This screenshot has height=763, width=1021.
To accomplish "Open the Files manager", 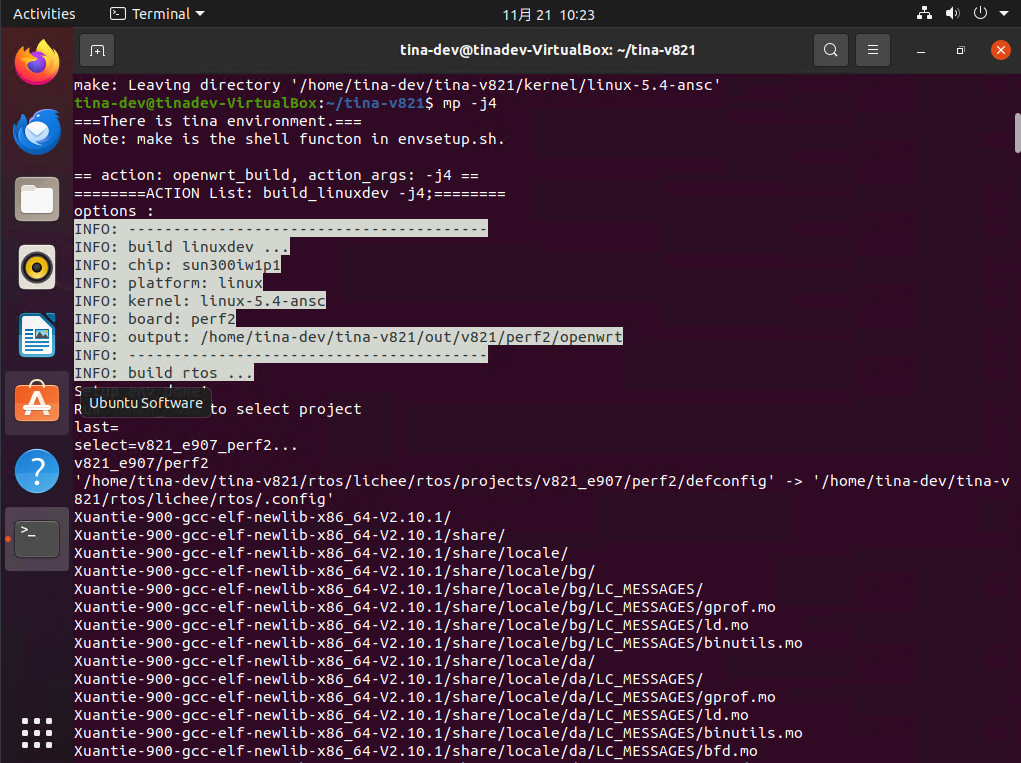I will [x=37, y=199].
